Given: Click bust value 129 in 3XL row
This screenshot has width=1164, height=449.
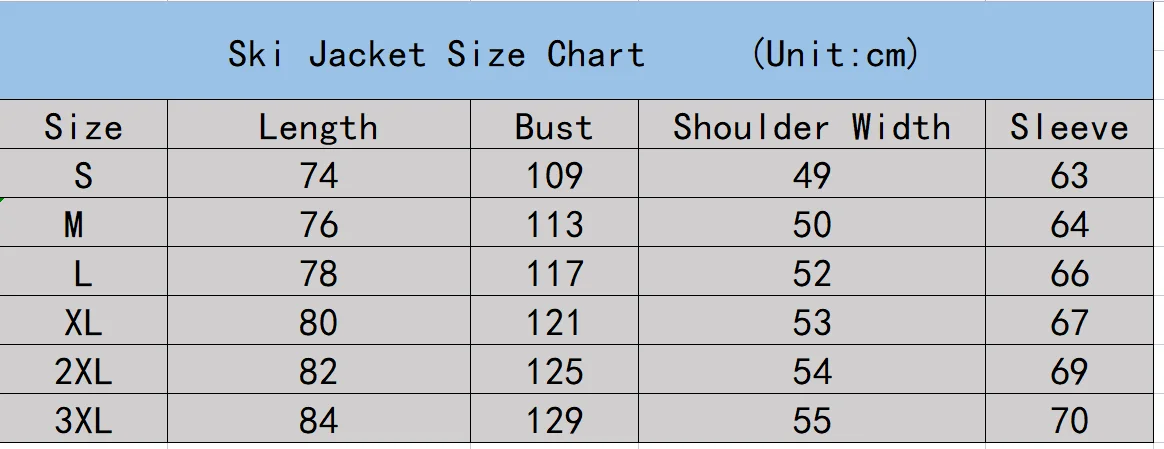Looking at the screenshot, I should tap(554, 420).
